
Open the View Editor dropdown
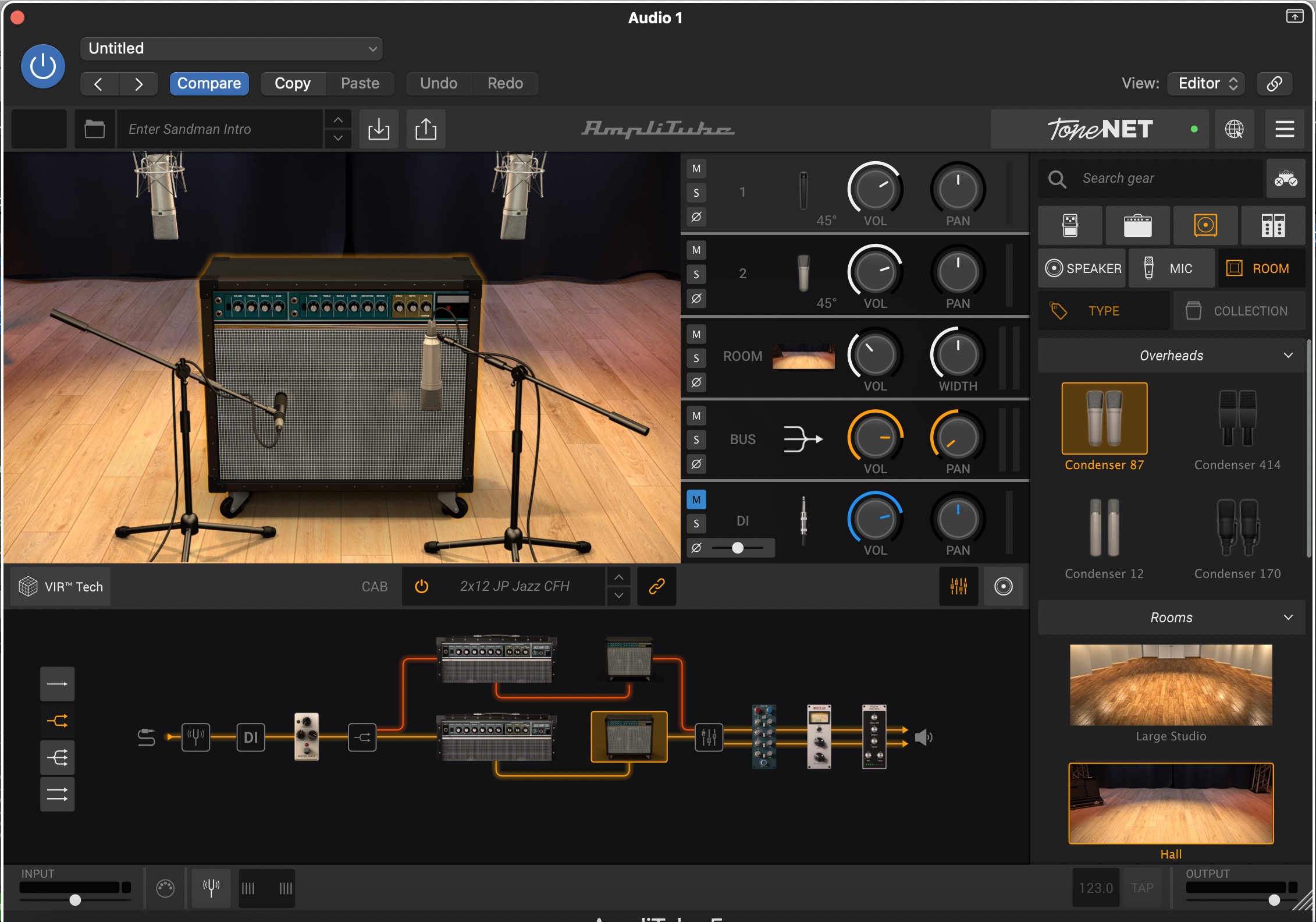[x=1206, y=83]
